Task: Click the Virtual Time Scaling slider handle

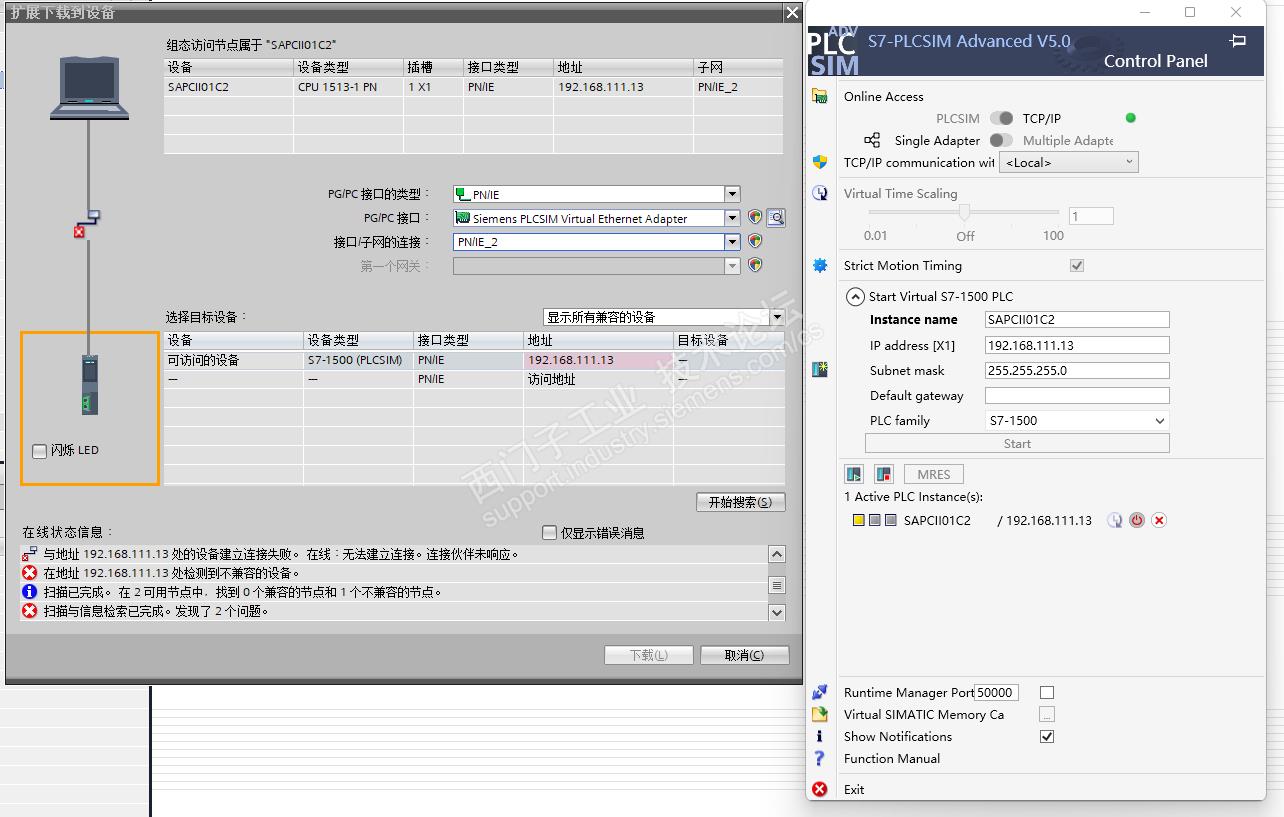Action: (965, 212)
